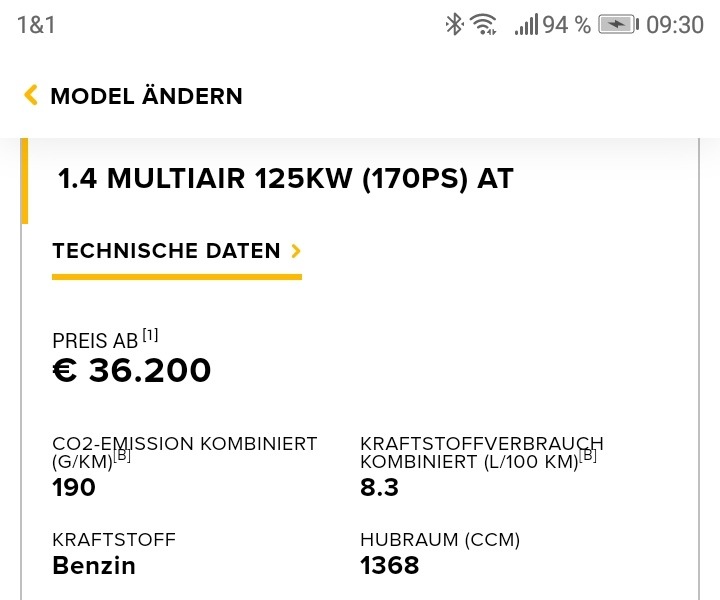Tap the fuel consumption value 8.3

(379, 488)
